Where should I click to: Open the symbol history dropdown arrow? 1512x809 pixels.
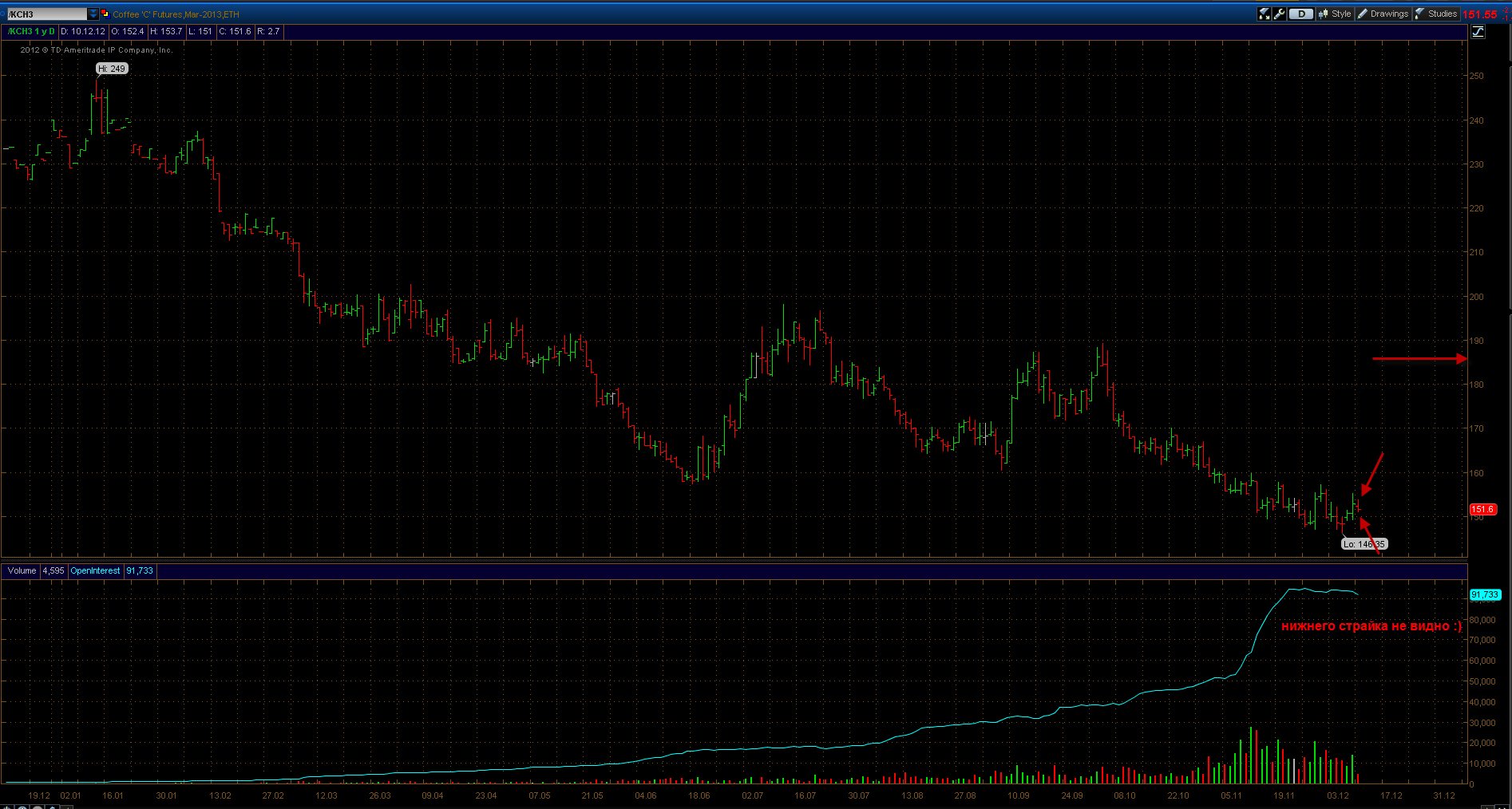[93, 14]
